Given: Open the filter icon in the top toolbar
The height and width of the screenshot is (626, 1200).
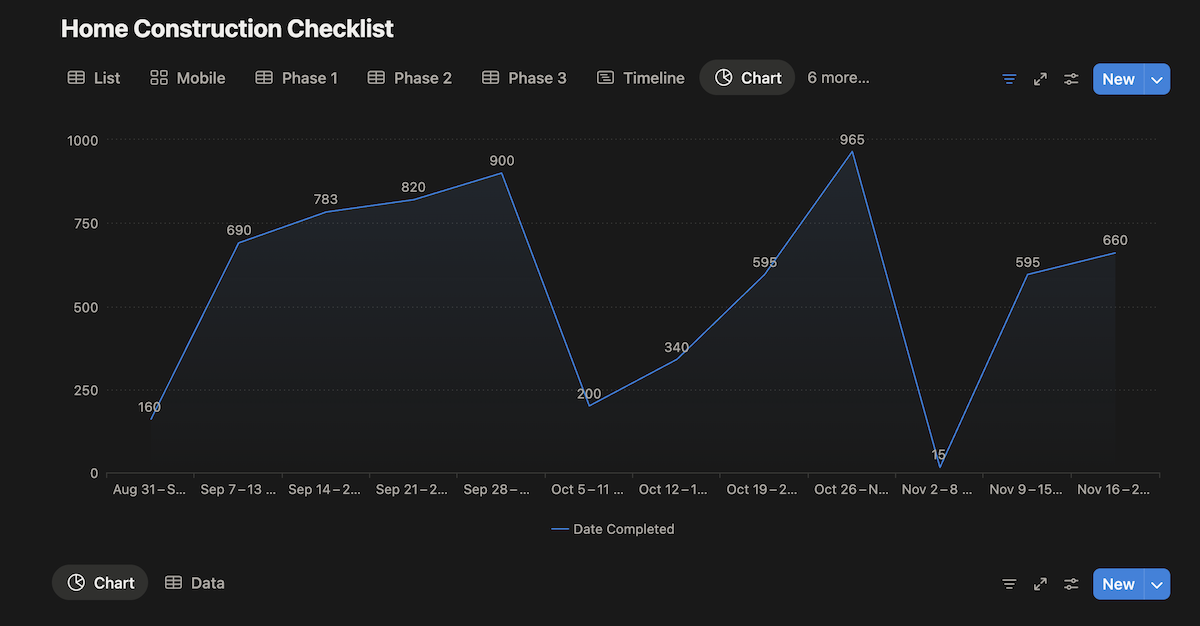Looking at the screenshot, I should coord(1008,78).
